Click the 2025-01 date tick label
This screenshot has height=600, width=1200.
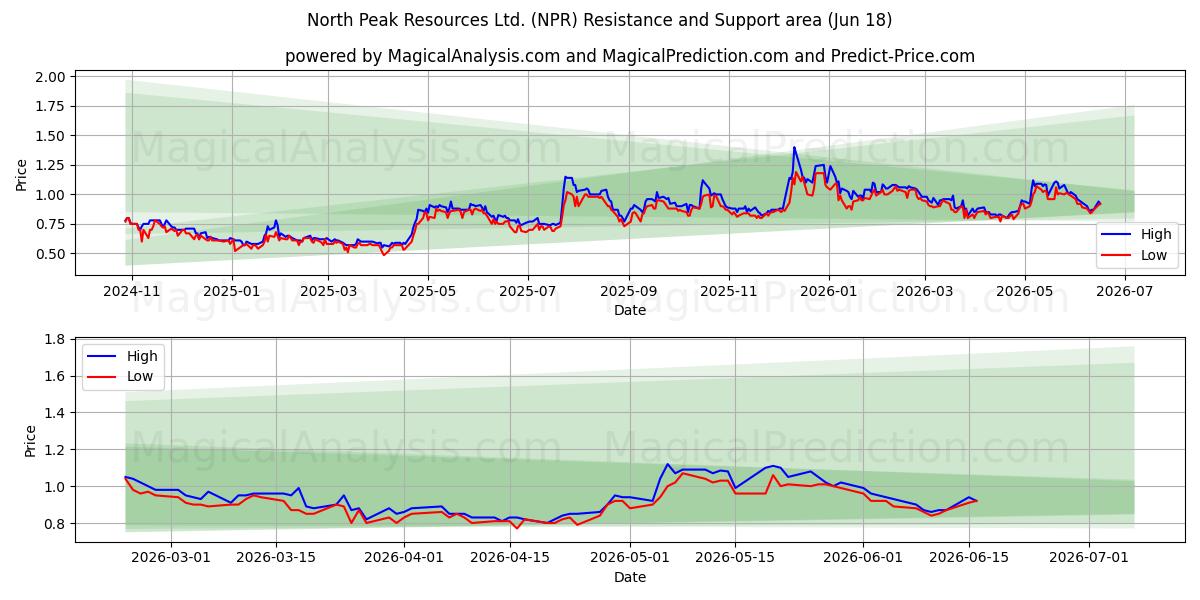tap(232, 291)
